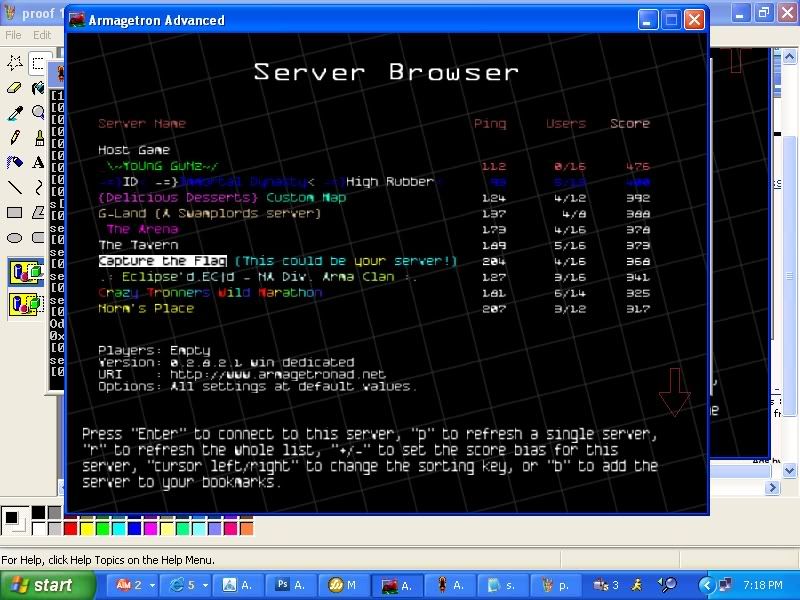Choose the Ellipse tool in Paint

tap(14, 237)
